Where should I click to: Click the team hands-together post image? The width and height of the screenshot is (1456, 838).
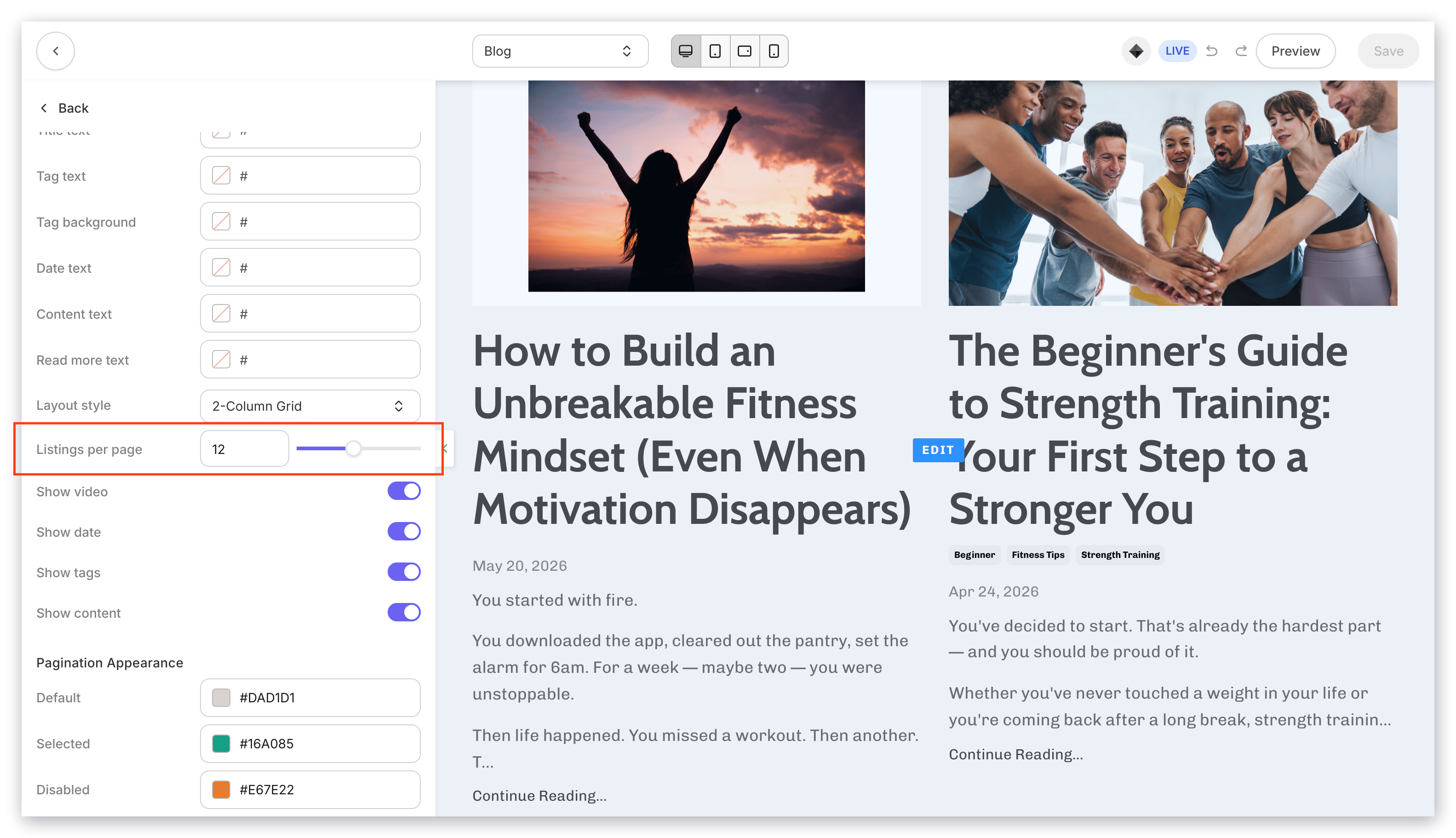(x=1172, y=193)
